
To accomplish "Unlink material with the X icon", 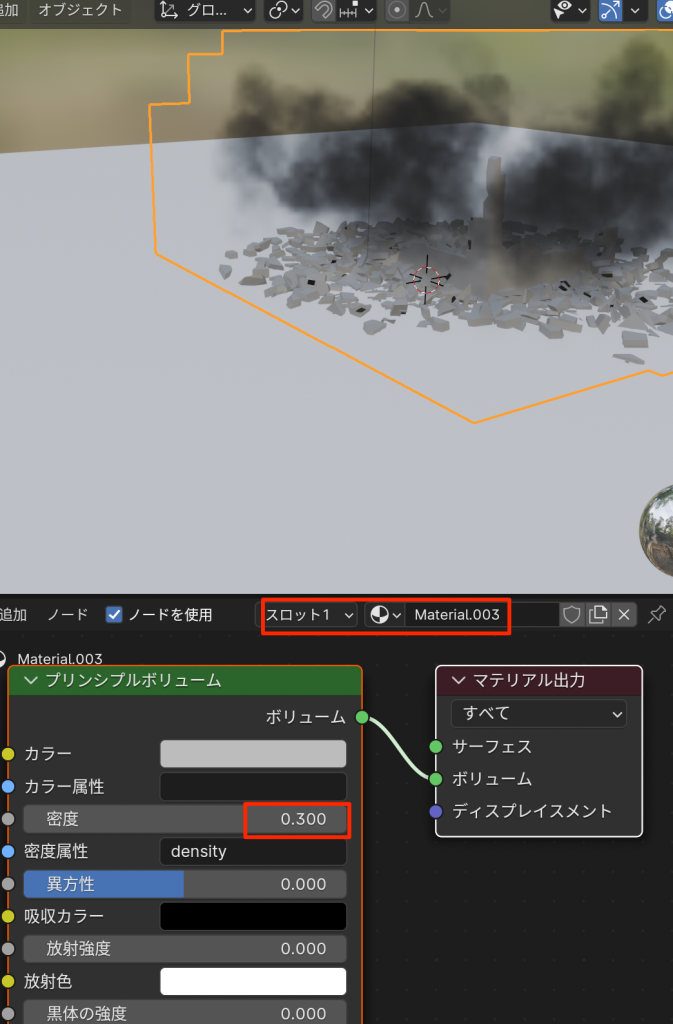I will [624, 614].
